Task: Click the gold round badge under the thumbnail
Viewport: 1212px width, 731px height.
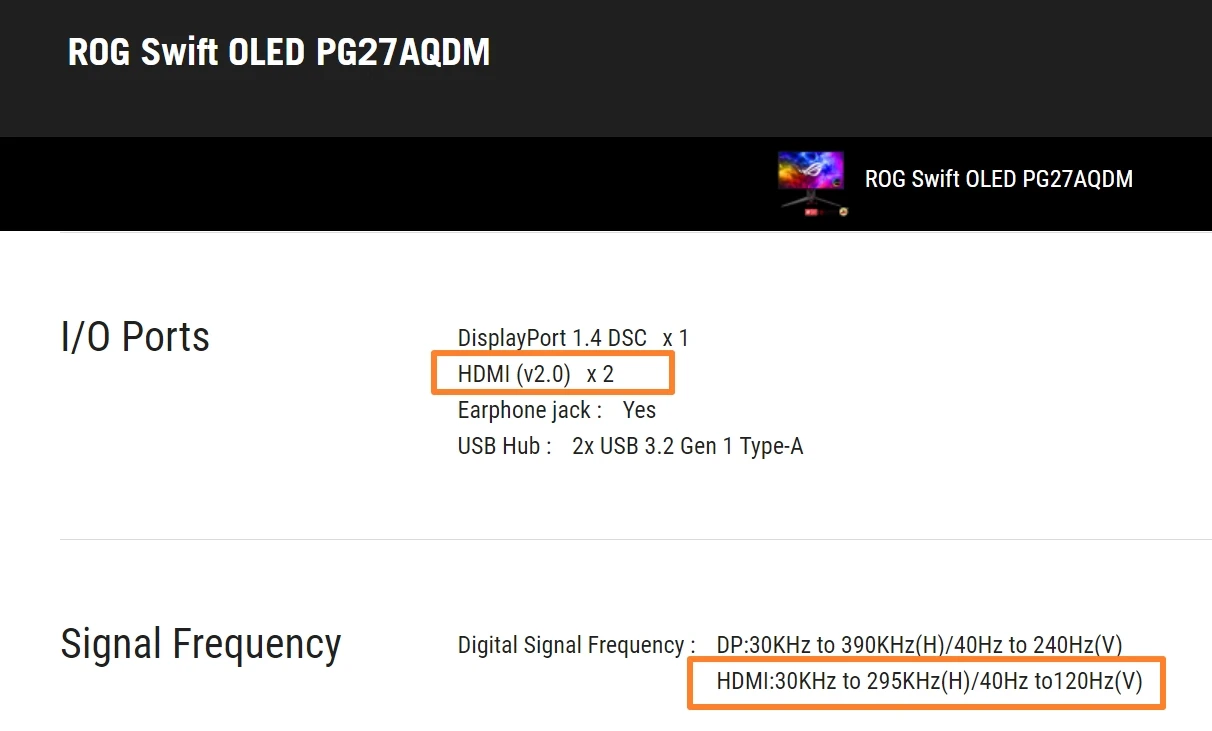Action: (x=843, y=211)
